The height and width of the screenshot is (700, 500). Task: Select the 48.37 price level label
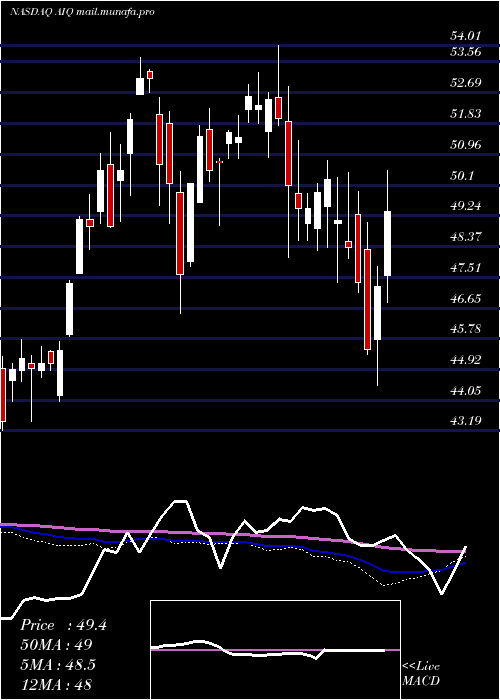pos(466,237)
